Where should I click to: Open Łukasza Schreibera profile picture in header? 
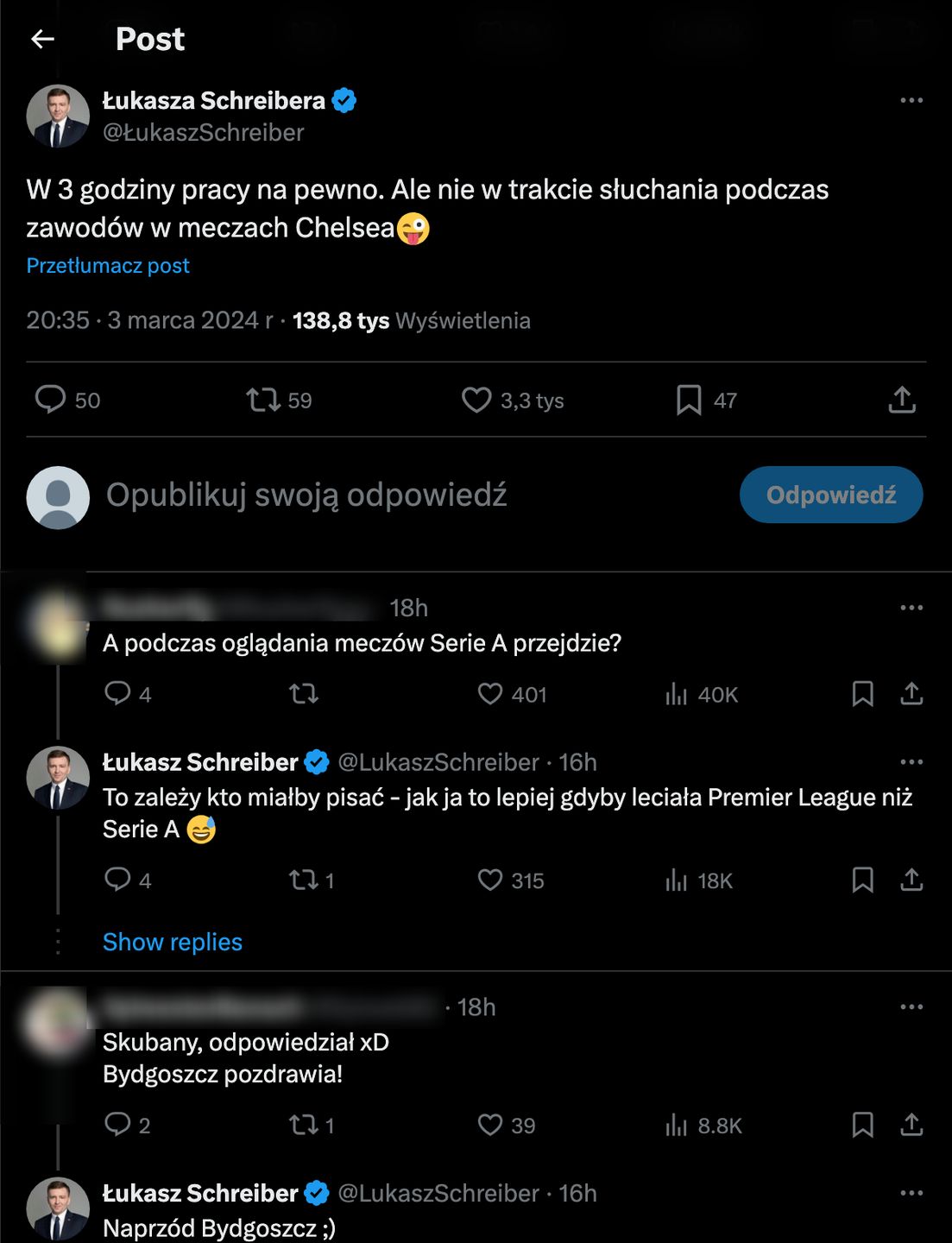click(x=58, y=117)
